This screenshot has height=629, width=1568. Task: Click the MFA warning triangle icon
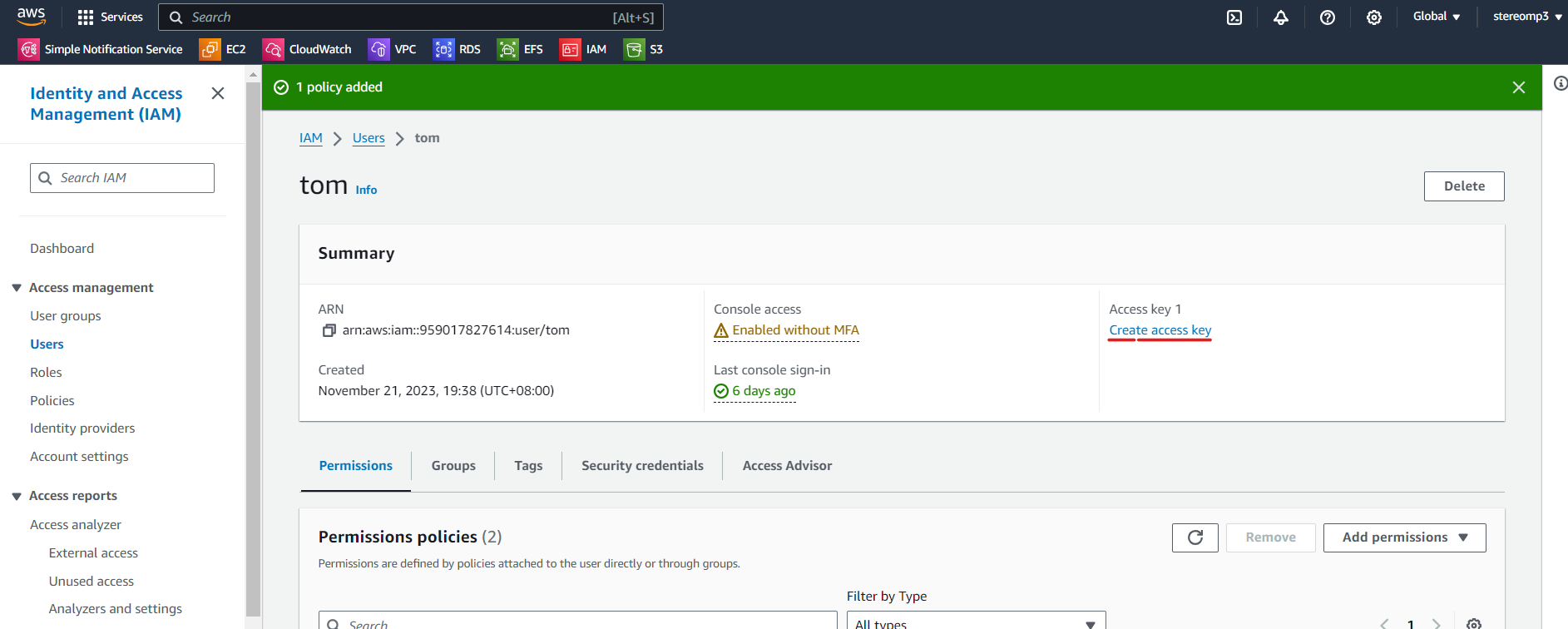coord(721,331)
